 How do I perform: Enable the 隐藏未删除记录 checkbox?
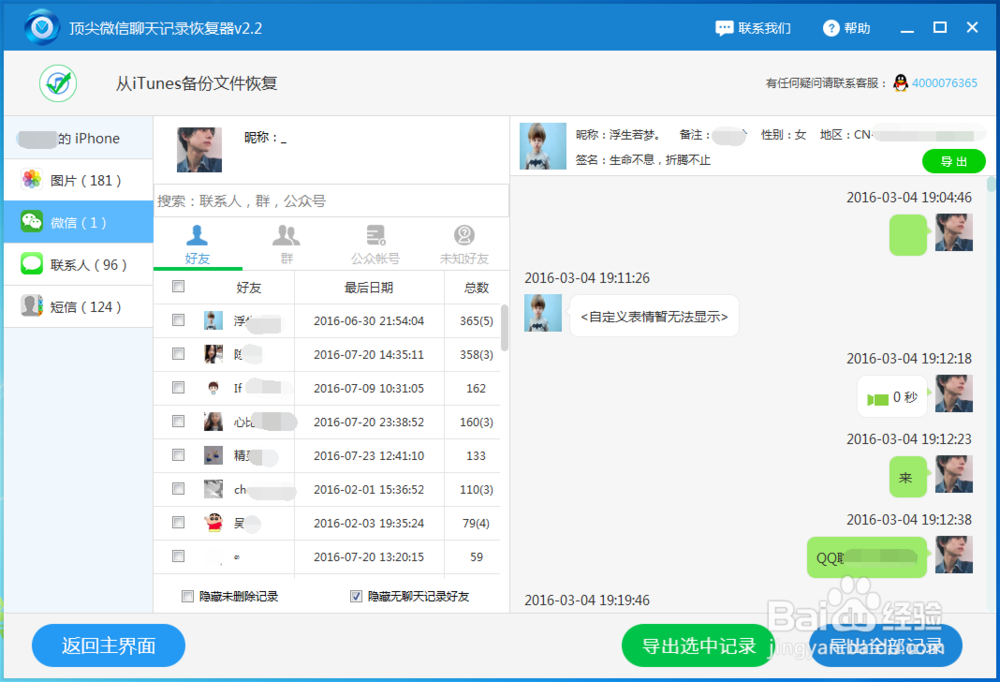point(187,596)
